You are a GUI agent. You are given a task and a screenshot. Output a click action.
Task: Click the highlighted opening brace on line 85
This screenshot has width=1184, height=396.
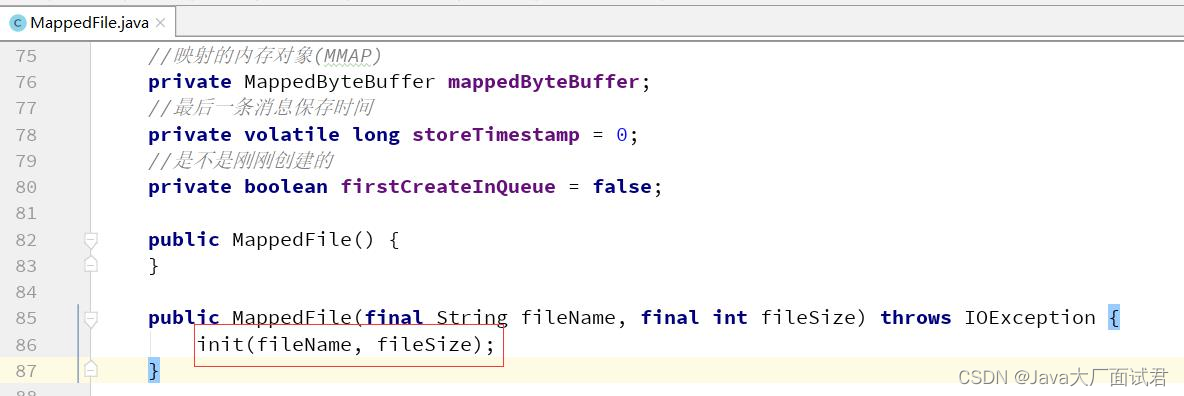[x=1114, y=317]
